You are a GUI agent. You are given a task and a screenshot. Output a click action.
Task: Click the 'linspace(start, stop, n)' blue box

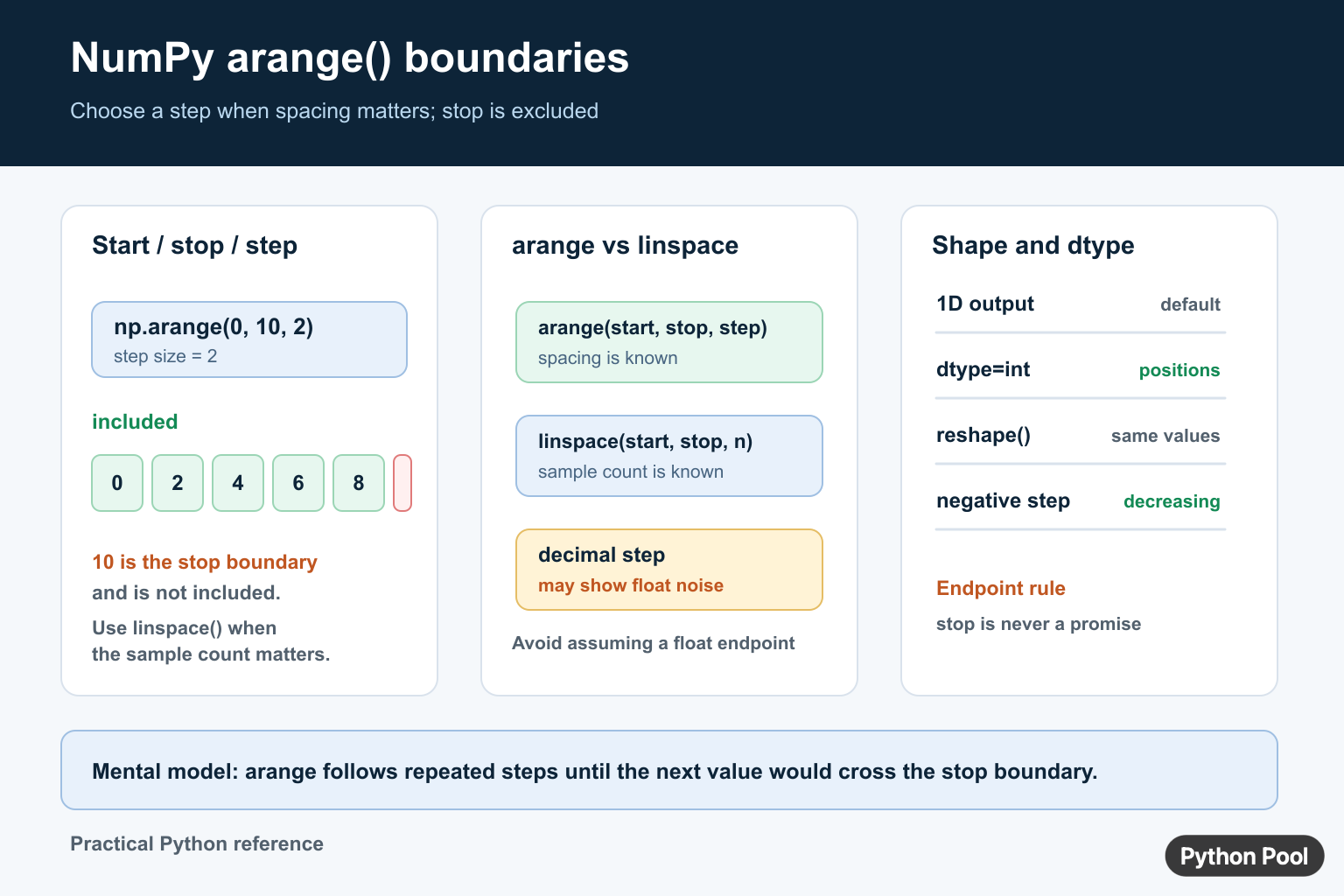pos(669,456)
